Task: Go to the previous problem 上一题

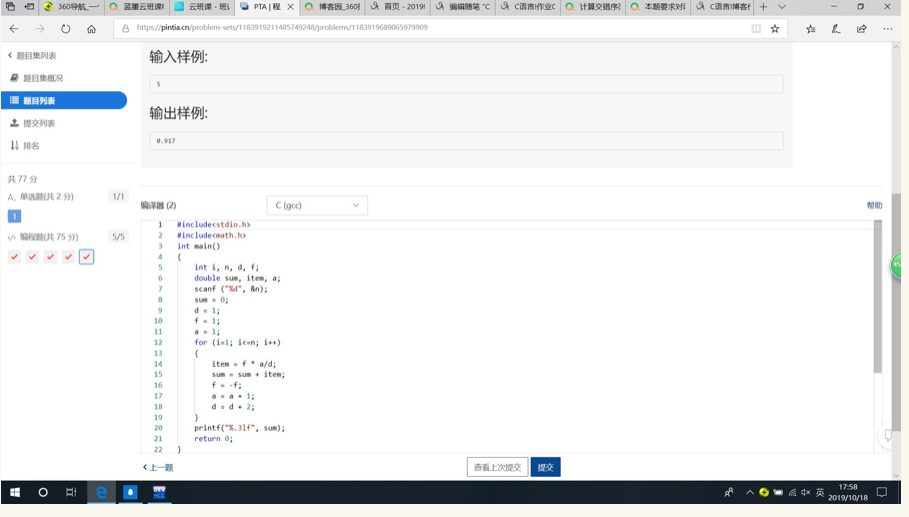Action: click(158, 467)
